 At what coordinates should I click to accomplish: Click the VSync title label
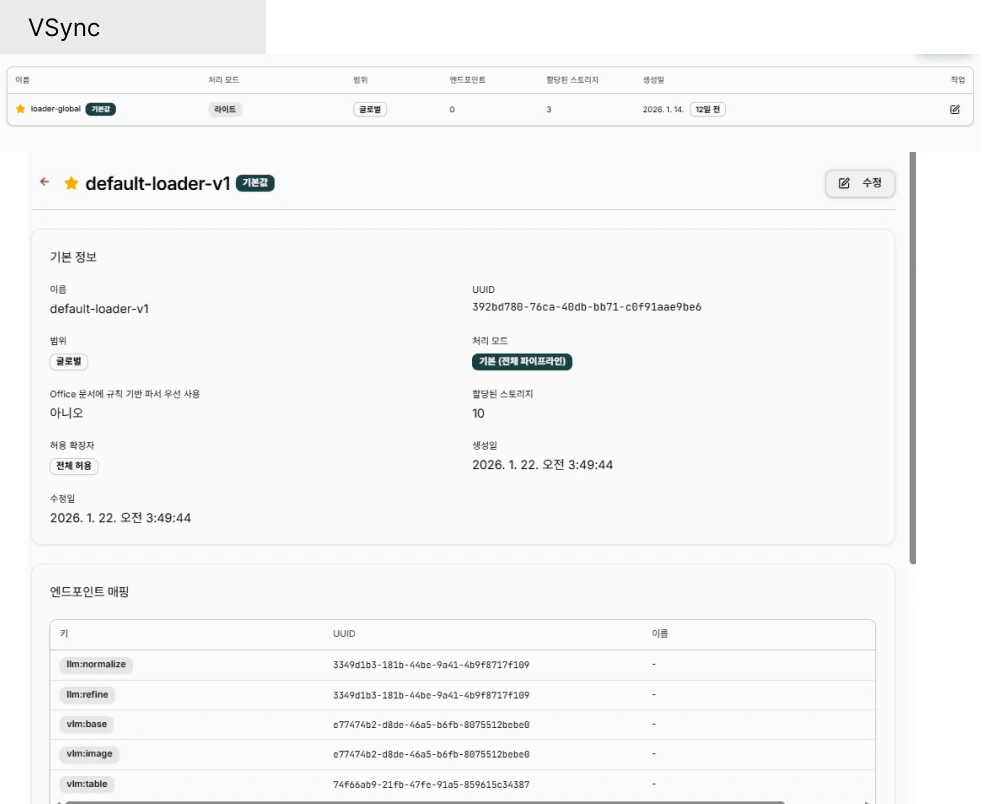pyautogui.click(x=64, y=28)
